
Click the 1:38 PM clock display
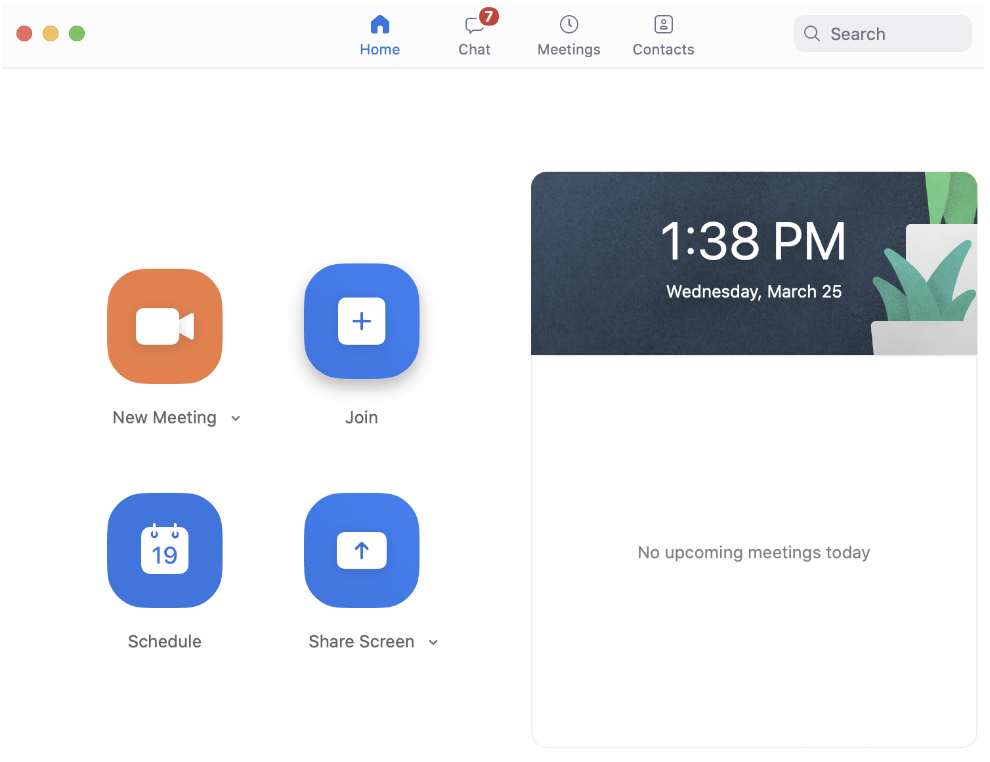click(x=753, y=241)
